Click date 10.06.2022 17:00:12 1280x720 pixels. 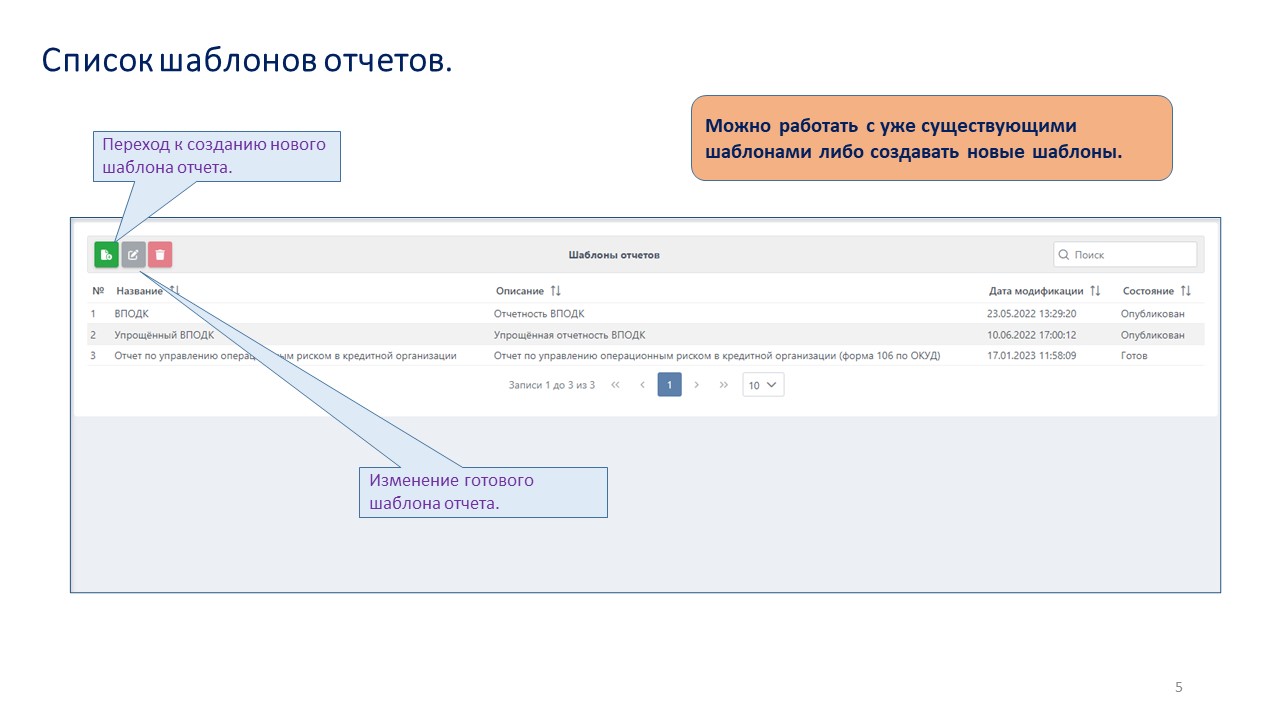click(1031, 335)
